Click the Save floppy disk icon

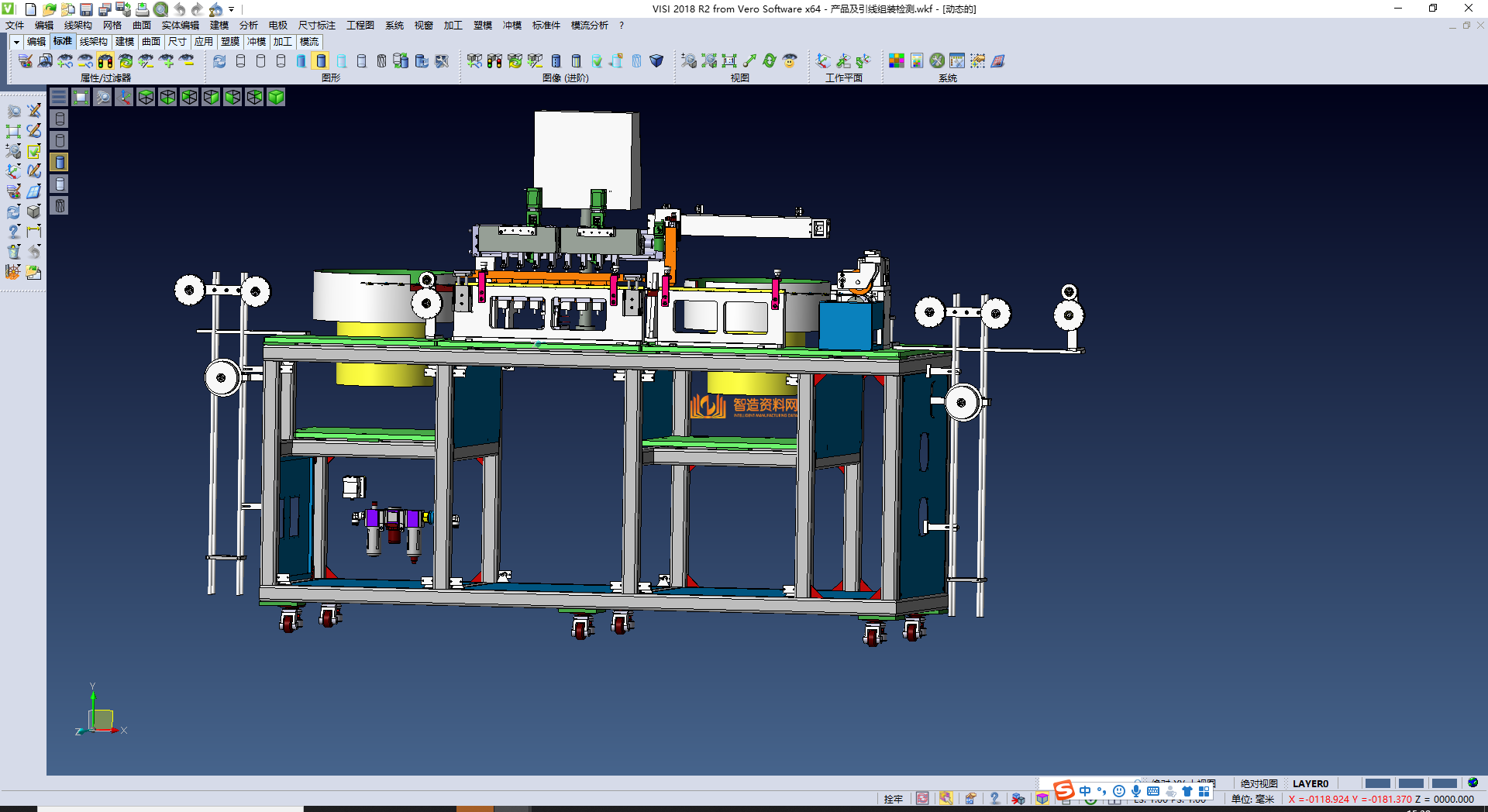point(86,9)
